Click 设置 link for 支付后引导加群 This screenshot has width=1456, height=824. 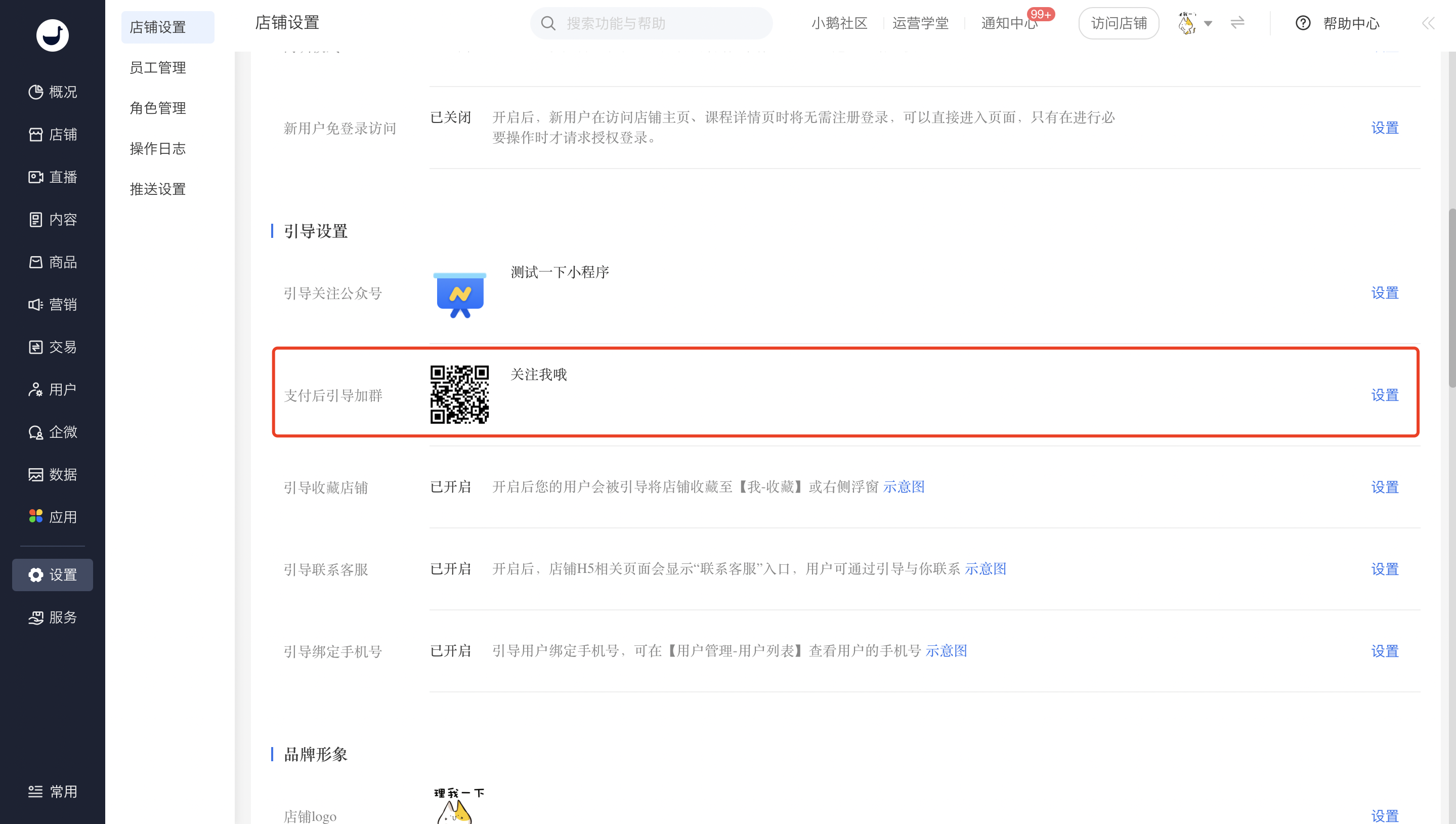(x=1385, y=394)
